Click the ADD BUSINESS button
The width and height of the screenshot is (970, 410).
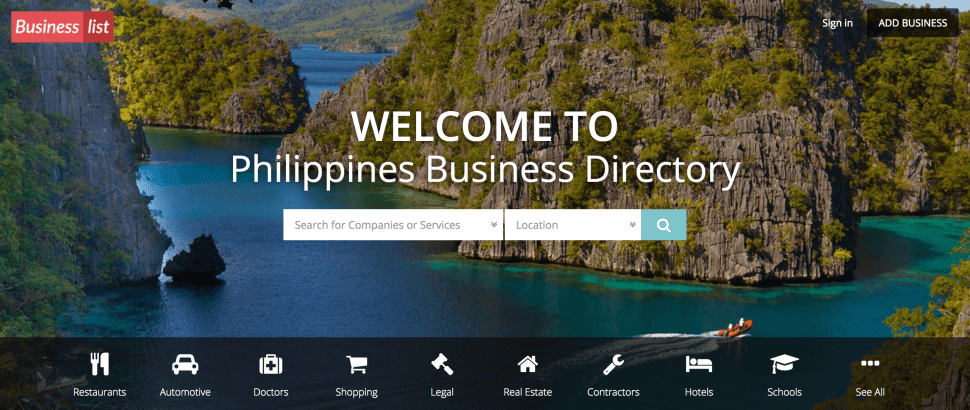point(912,23)
